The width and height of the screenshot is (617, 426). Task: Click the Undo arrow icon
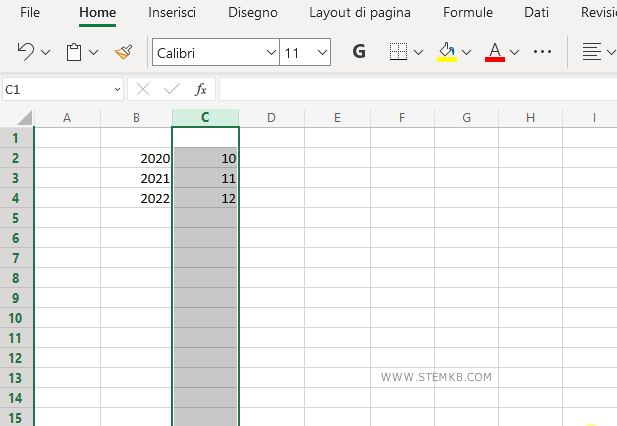tap(26, 51)
